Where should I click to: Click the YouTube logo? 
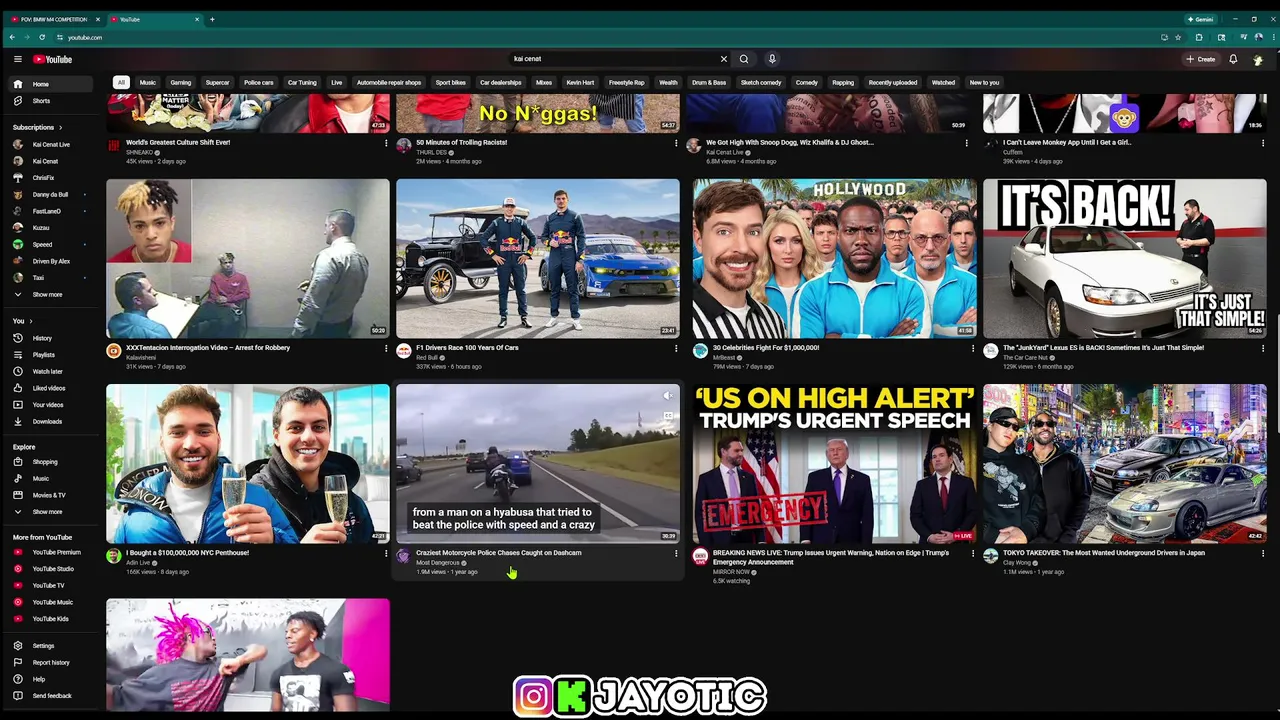pyautogui.click(x=52, y=59)
